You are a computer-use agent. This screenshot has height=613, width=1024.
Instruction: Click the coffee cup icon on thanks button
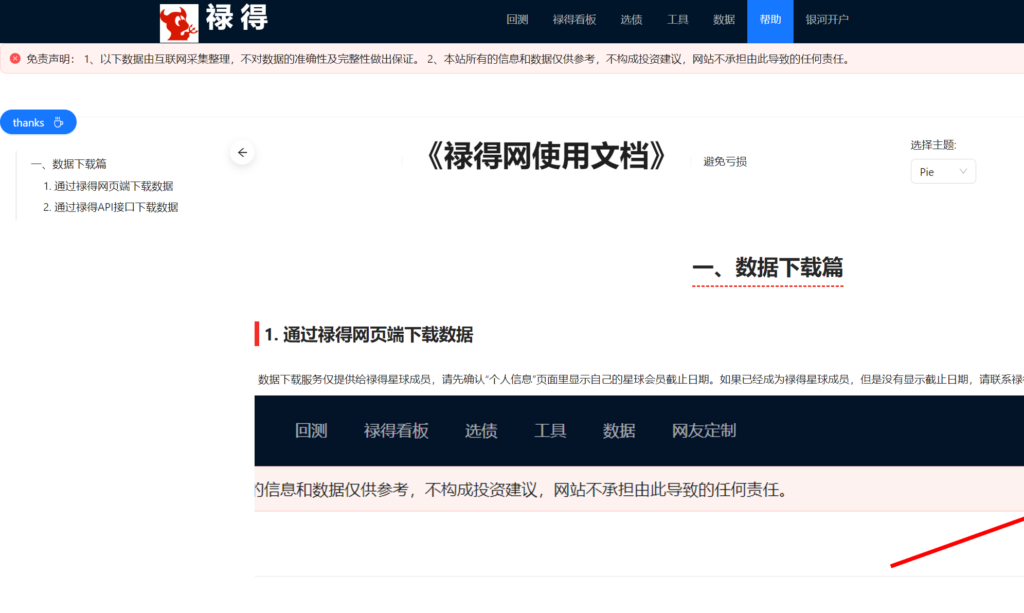[58, 122]
